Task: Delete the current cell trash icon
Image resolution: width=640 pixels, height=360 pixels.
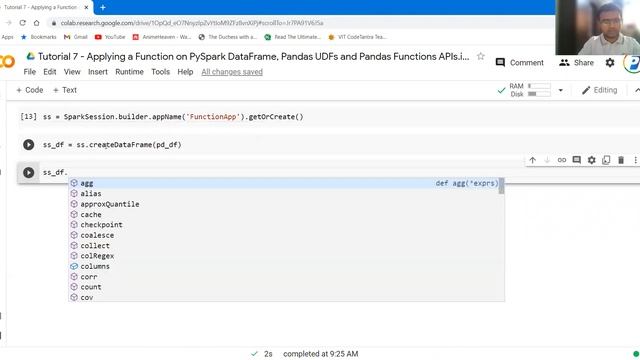Action: coord(621,160)
